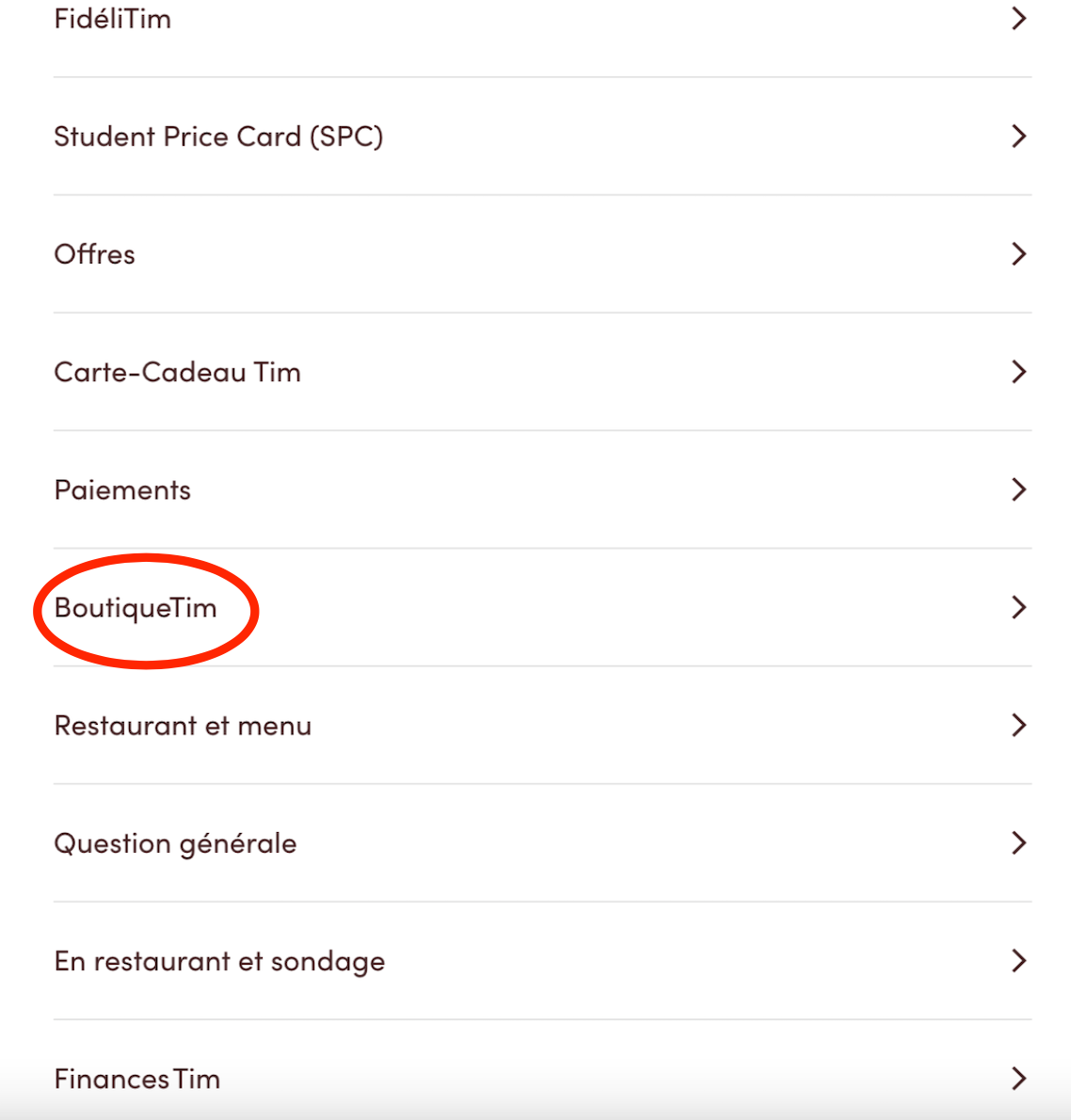This screenshot has height=1120, width=1071.
Task: Select Student Price Card (SPC) topic
Action: pos(218,136)
